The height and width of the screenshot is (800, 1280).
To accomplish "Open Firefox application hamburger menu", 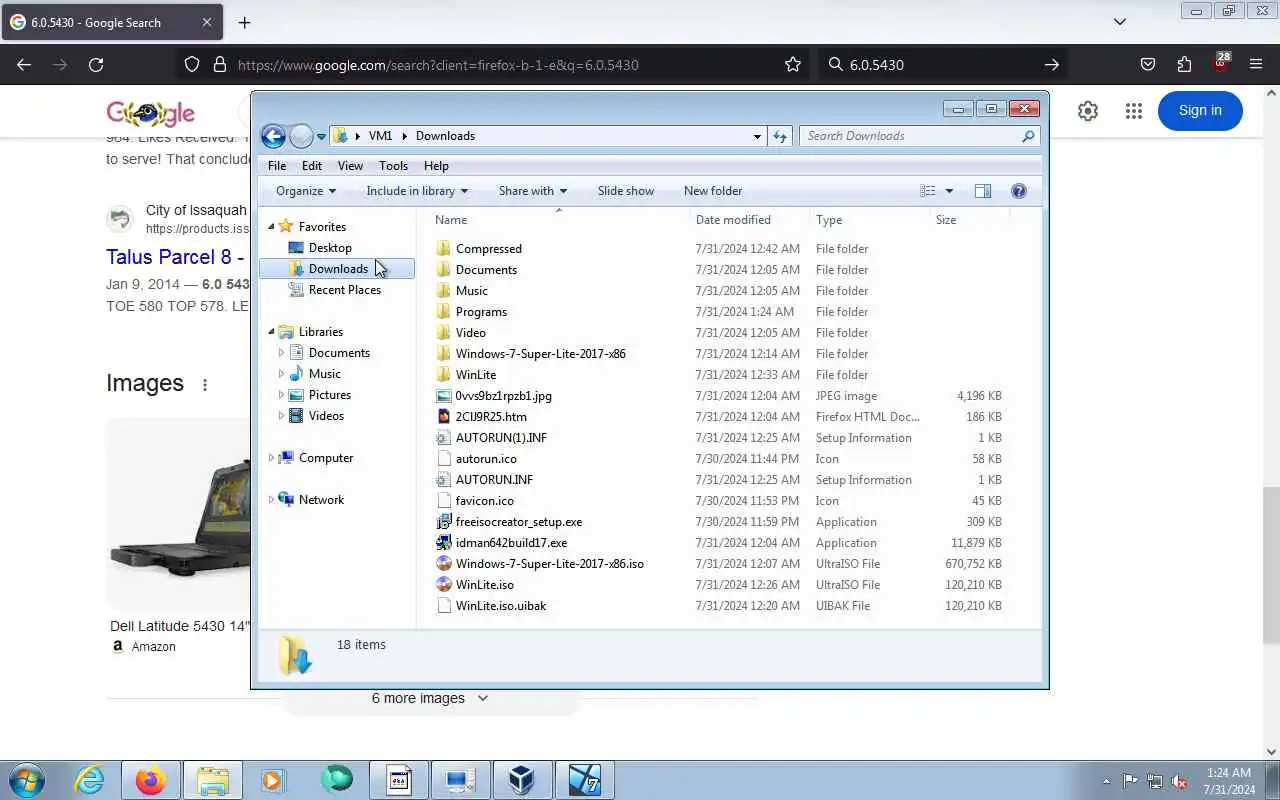I will (1256, 65).
